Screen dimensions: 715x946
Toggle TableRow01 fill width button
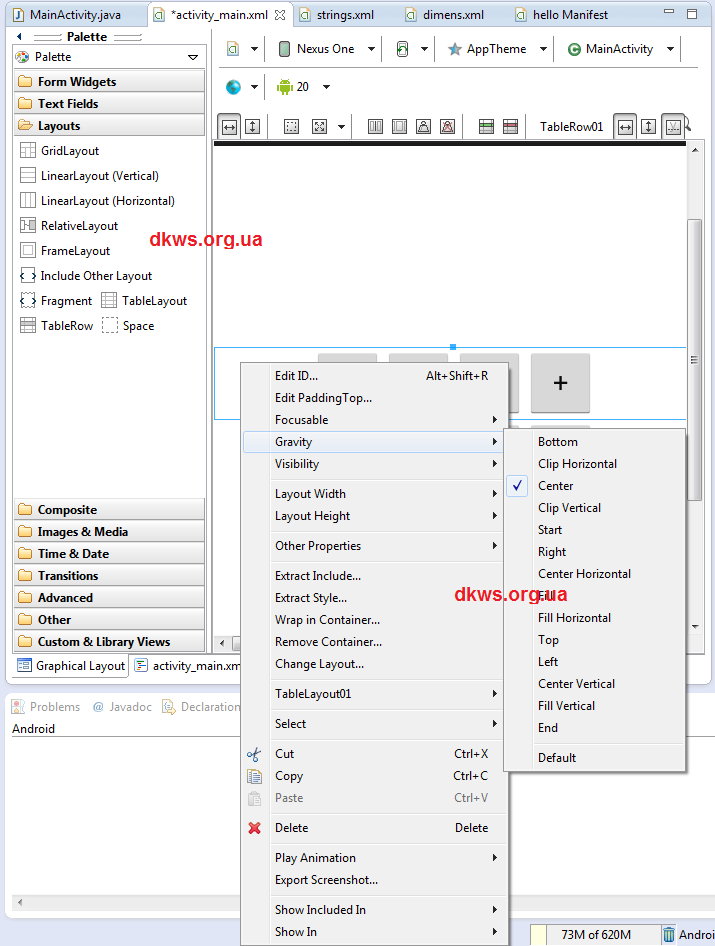tap(625, 127)
